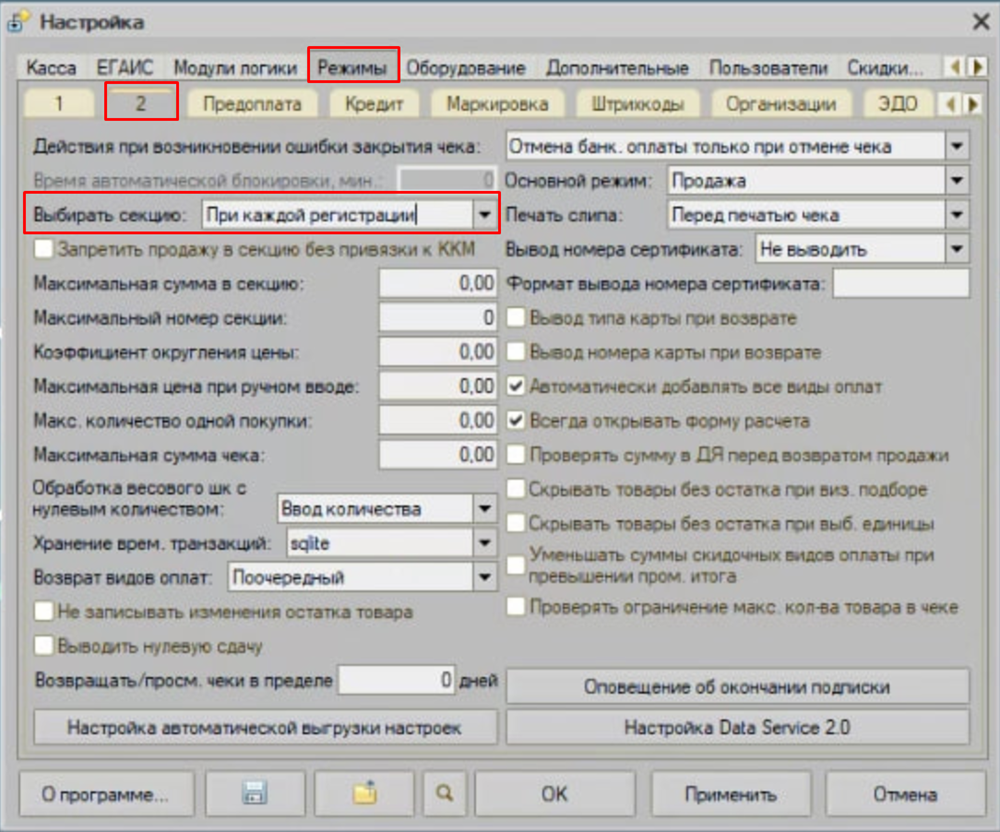Click the 'Максимальная сумма чека' field
The height and width of the screenshot is (832, 1000).
point(438,455)
